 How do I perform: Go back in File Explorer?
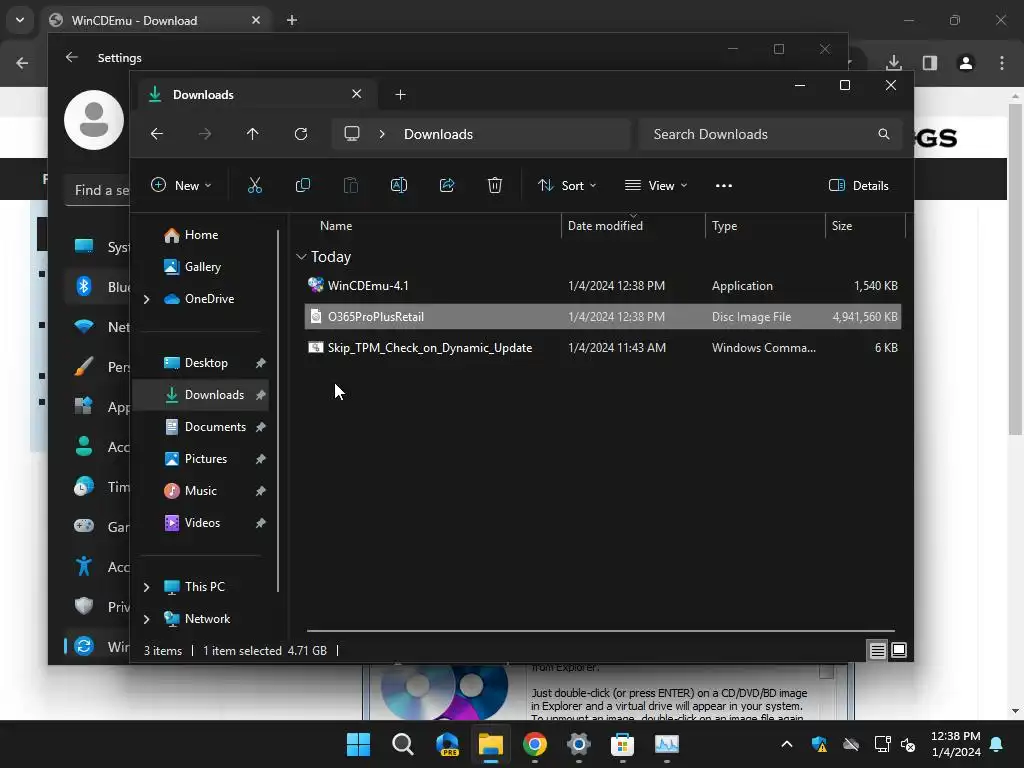[x=157, y=134]
